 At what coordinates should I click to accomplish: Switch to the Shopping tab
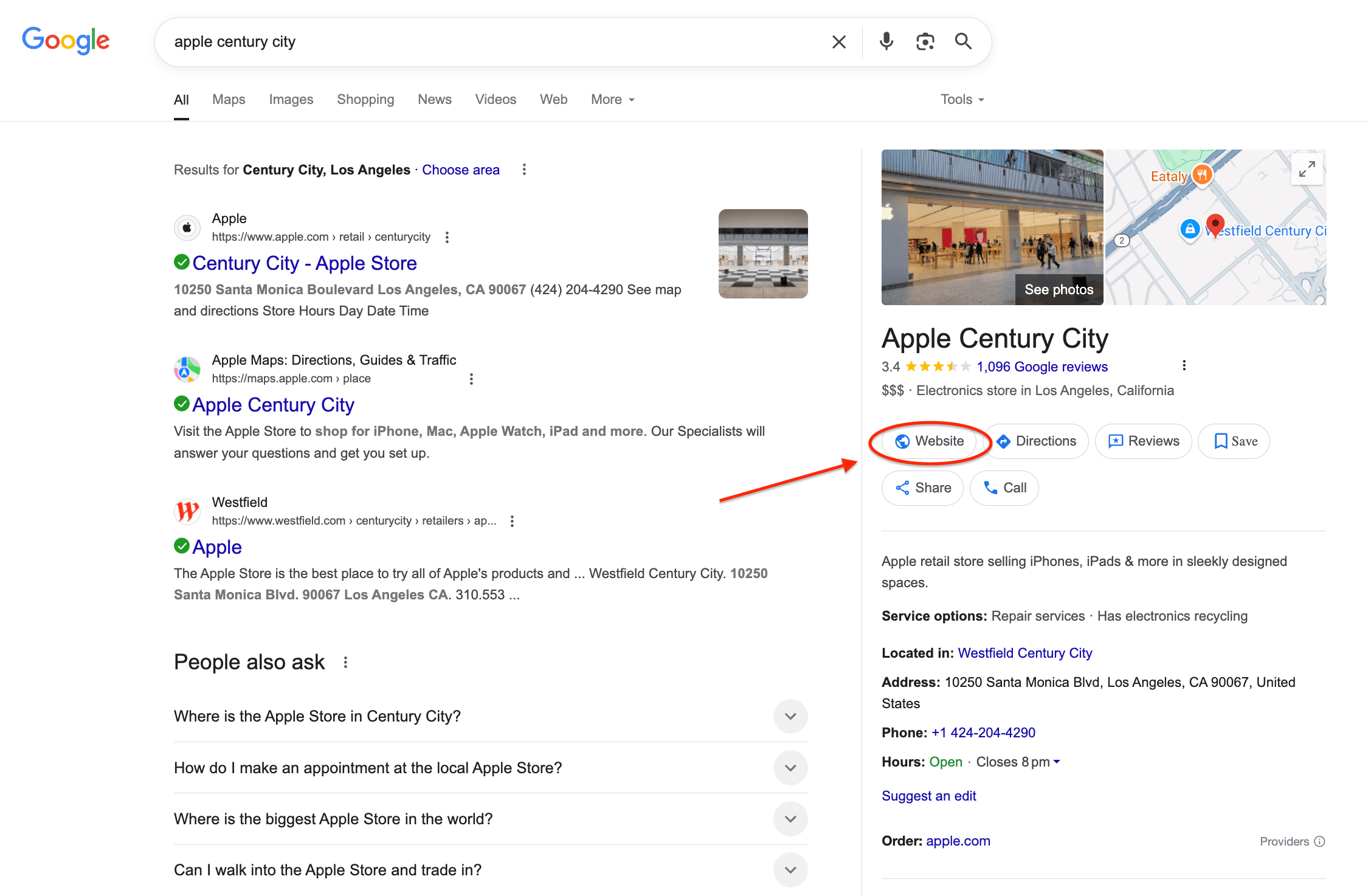point(365,99)
